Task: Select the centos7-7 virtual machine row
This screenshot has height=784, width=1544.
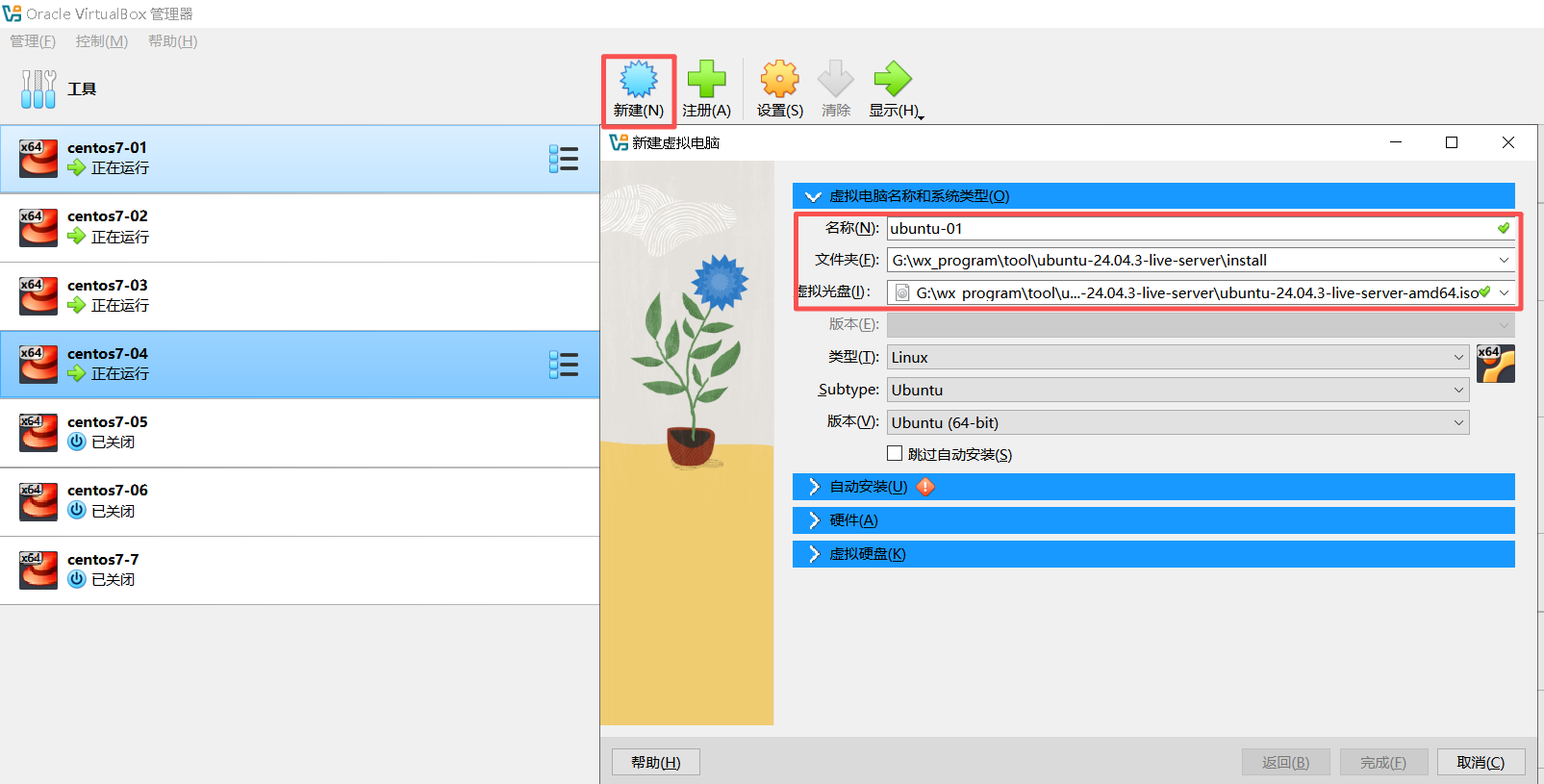Action: 299,570
